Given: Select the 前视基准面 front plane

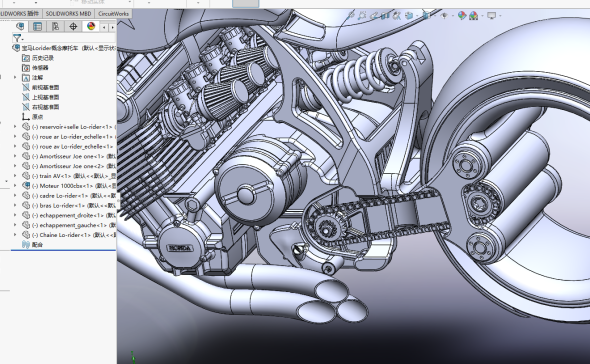Looking at the screenshot, I should (41, 87).
